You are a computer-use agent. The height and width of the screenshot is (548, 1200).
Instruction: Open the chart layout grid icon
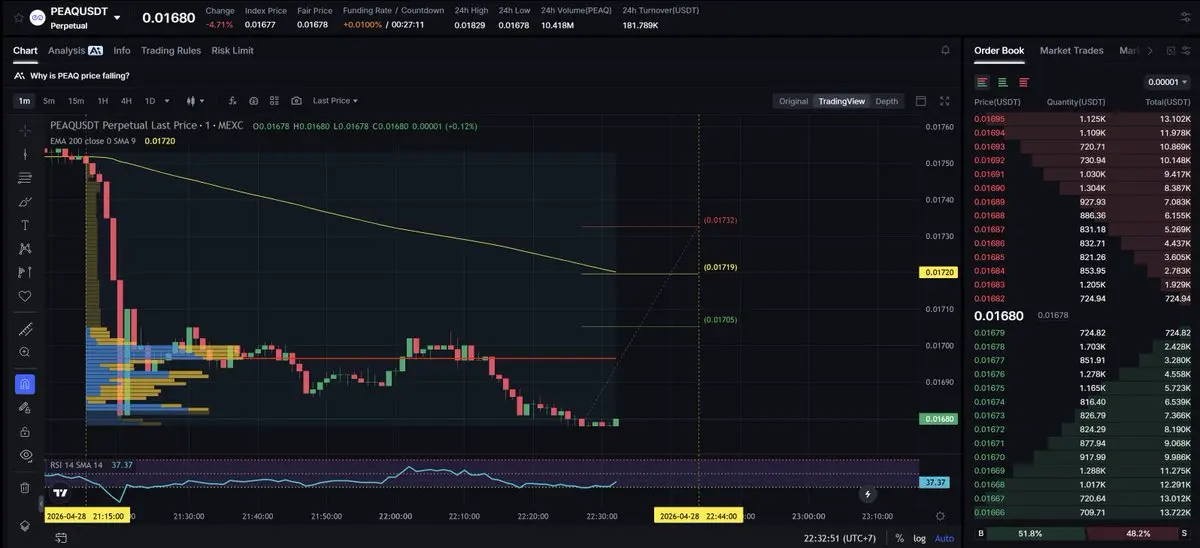click(274, 101)
